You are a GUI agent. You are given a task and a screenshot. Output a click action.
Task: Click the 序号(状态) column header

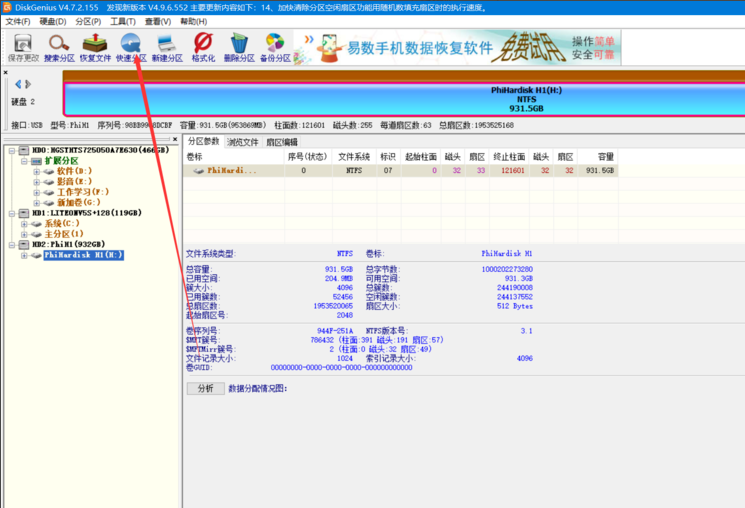(308, 157)
